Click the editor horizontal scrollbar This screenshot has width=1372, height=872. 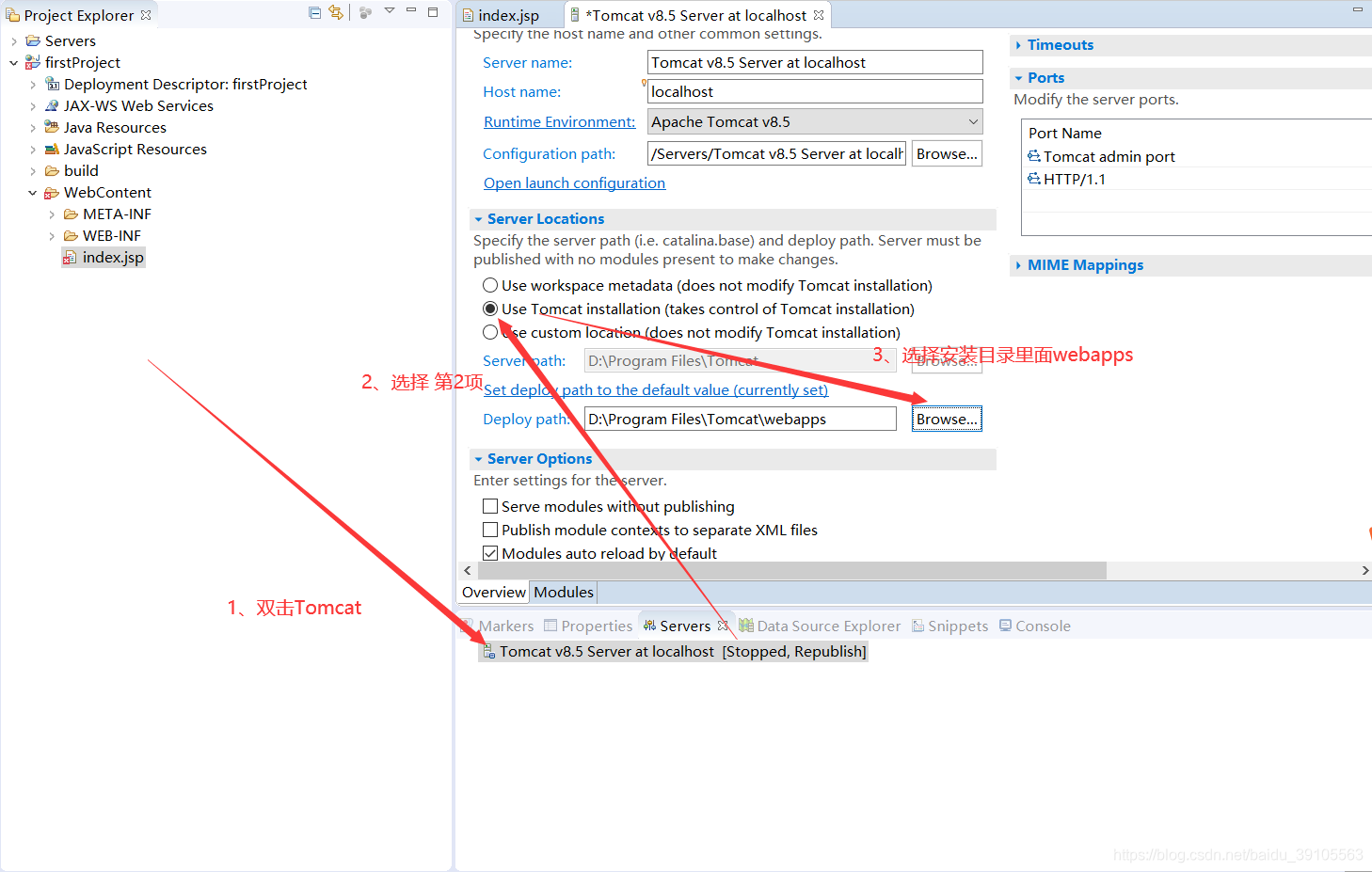pyautogui.click(x=792, y=570)
